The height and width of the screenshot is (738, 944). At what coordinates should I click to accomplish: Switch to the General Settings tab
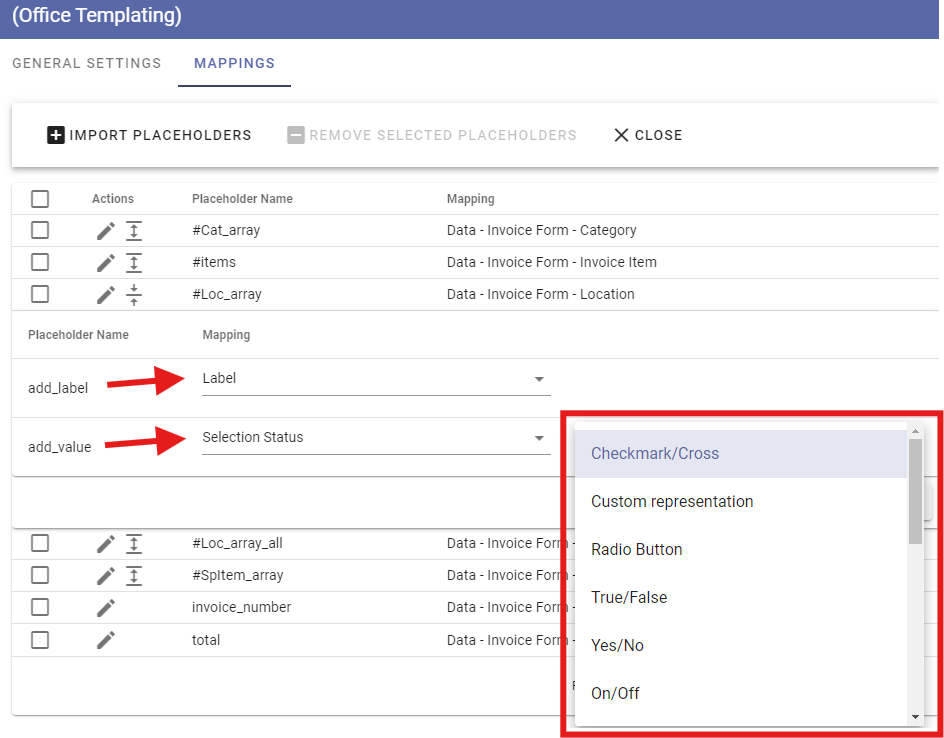87,63
